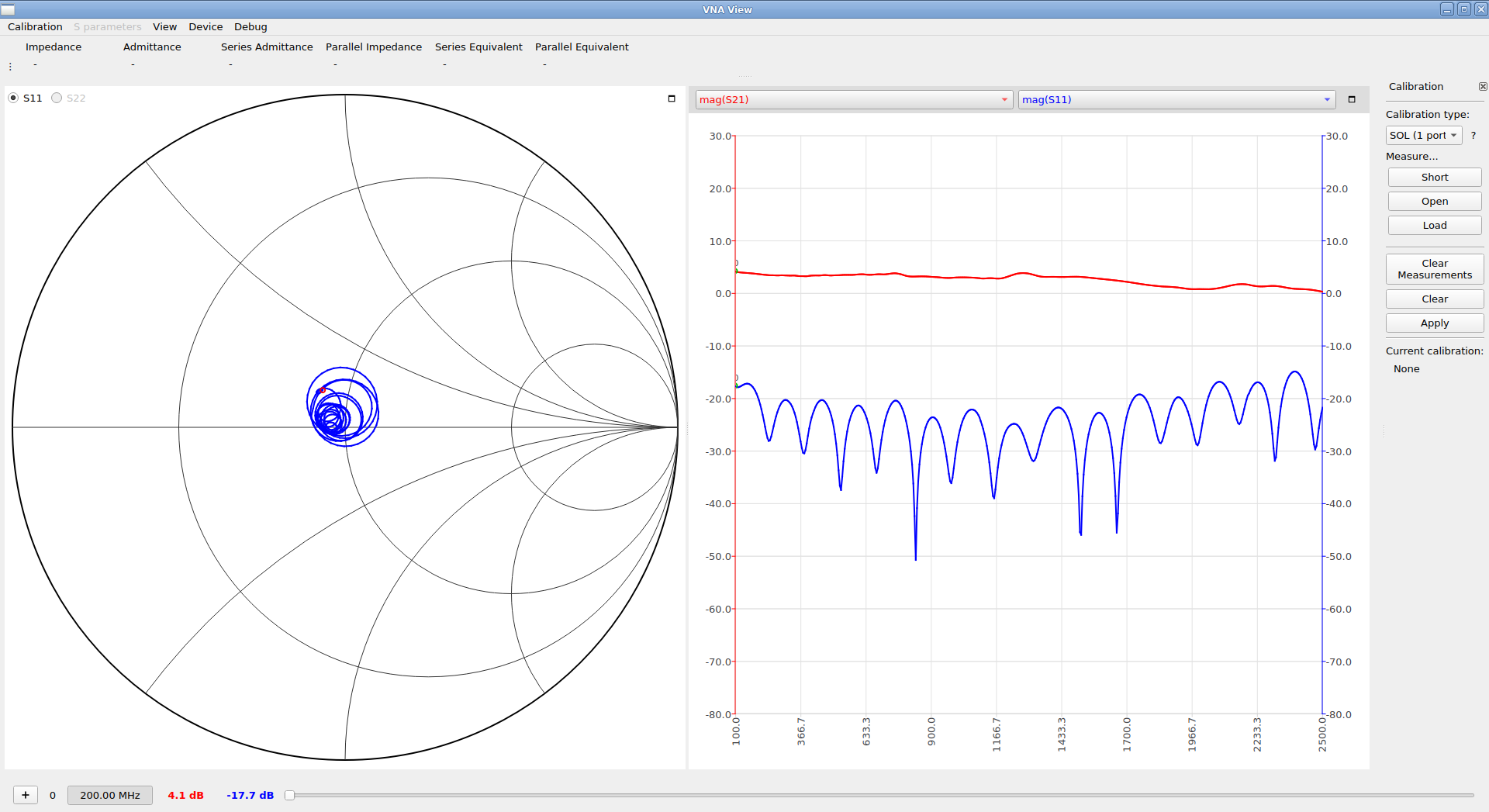Click the Series Equivalent label

(478, 47)
